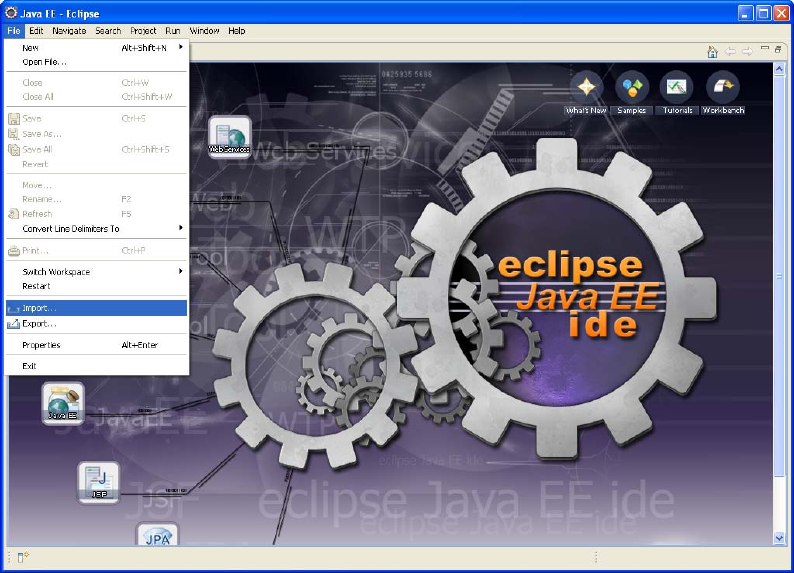
Task: Select Exit in the File menu
Action: pyautogui.click(x=96, y=366)
